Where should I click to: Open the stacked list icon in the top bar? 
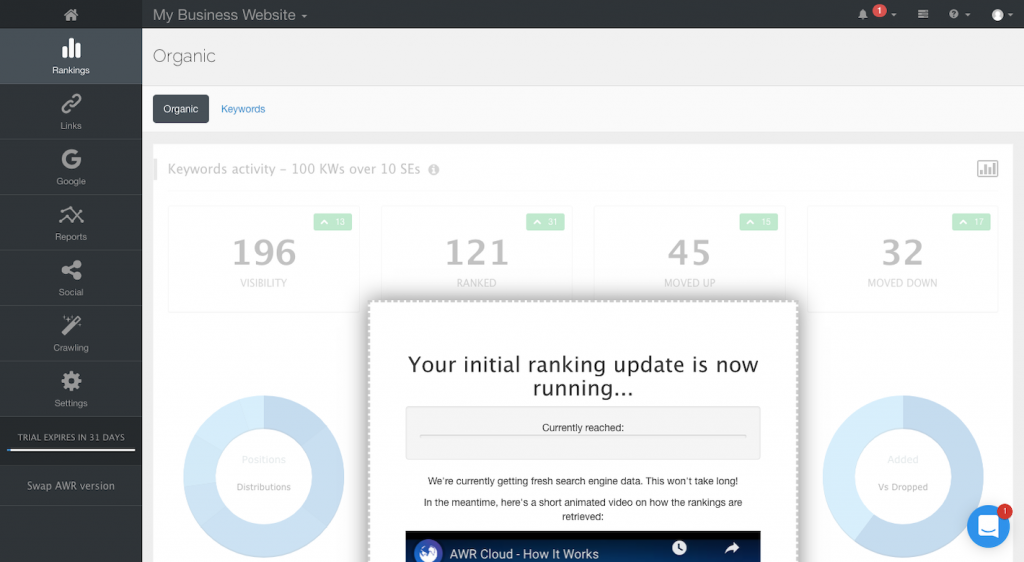coord(923,14)
